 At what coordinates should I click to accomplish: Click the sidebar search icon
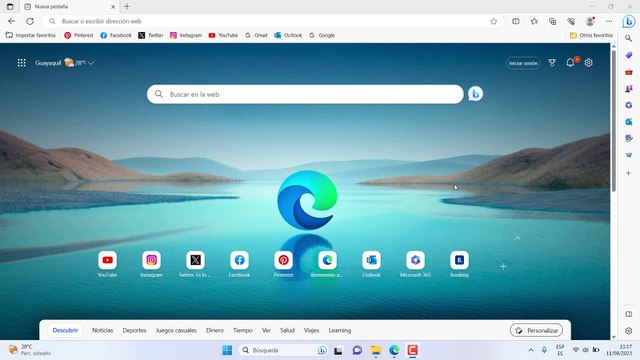coord(629,38)
